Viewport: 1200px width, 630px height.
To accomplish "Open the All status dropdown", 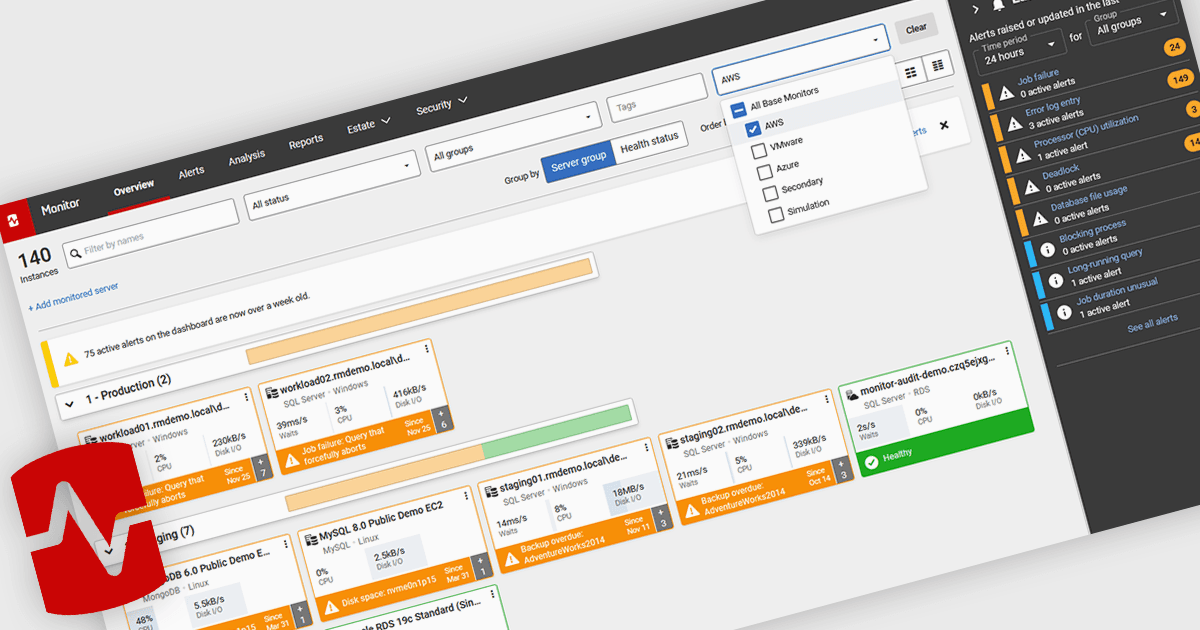I will (331, 185).
